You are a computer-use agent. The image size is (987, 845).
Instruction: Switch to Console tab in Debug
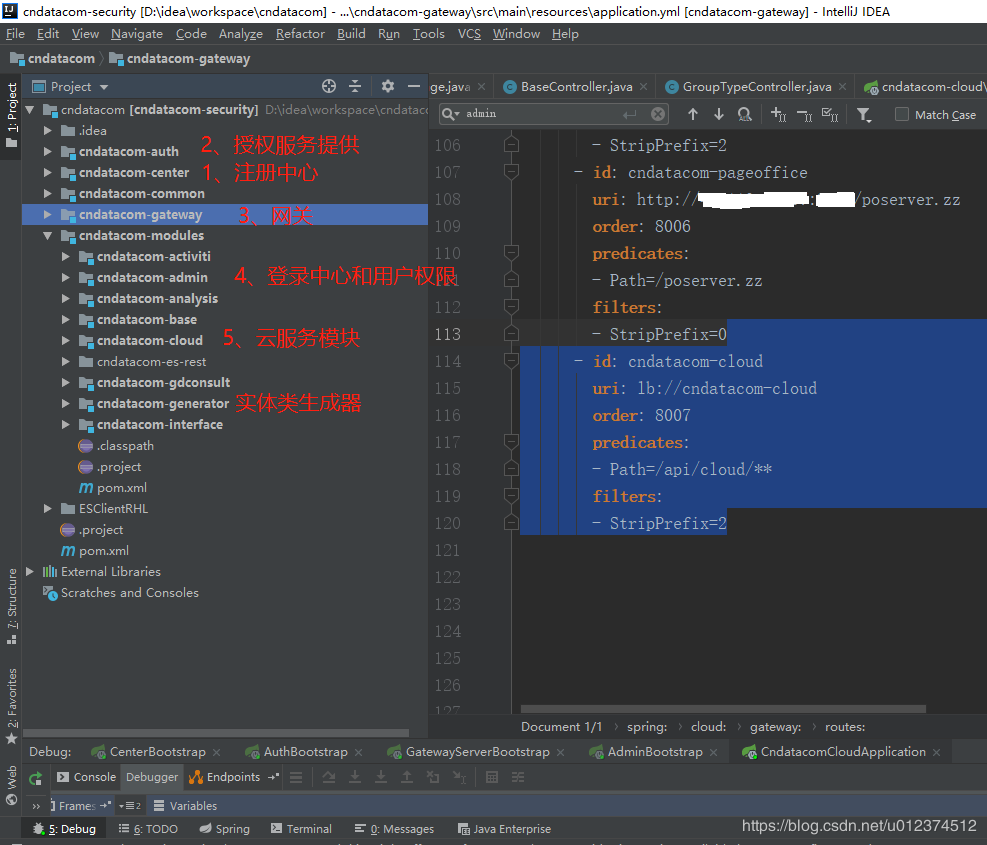pyautogui.click(x=87, y=777)
